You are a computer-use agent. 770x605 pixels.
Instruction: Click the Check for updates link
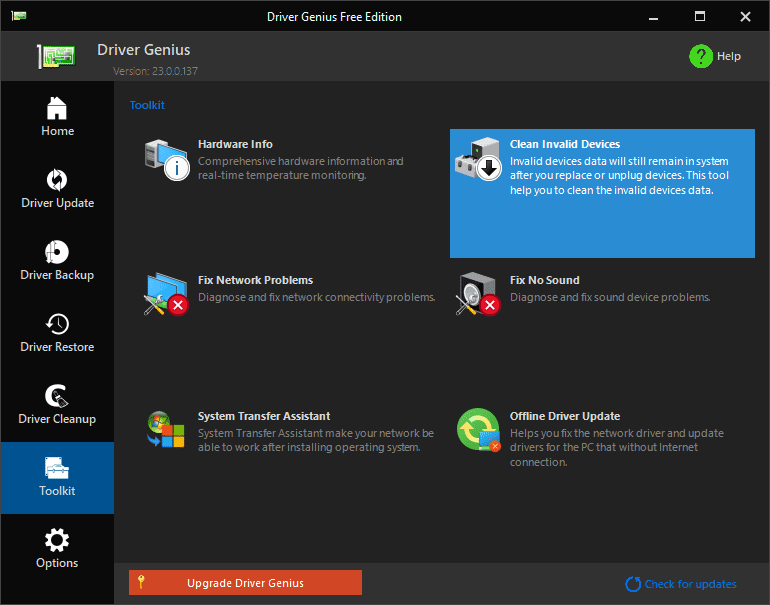pyautogui.click(x=690, y=584)
